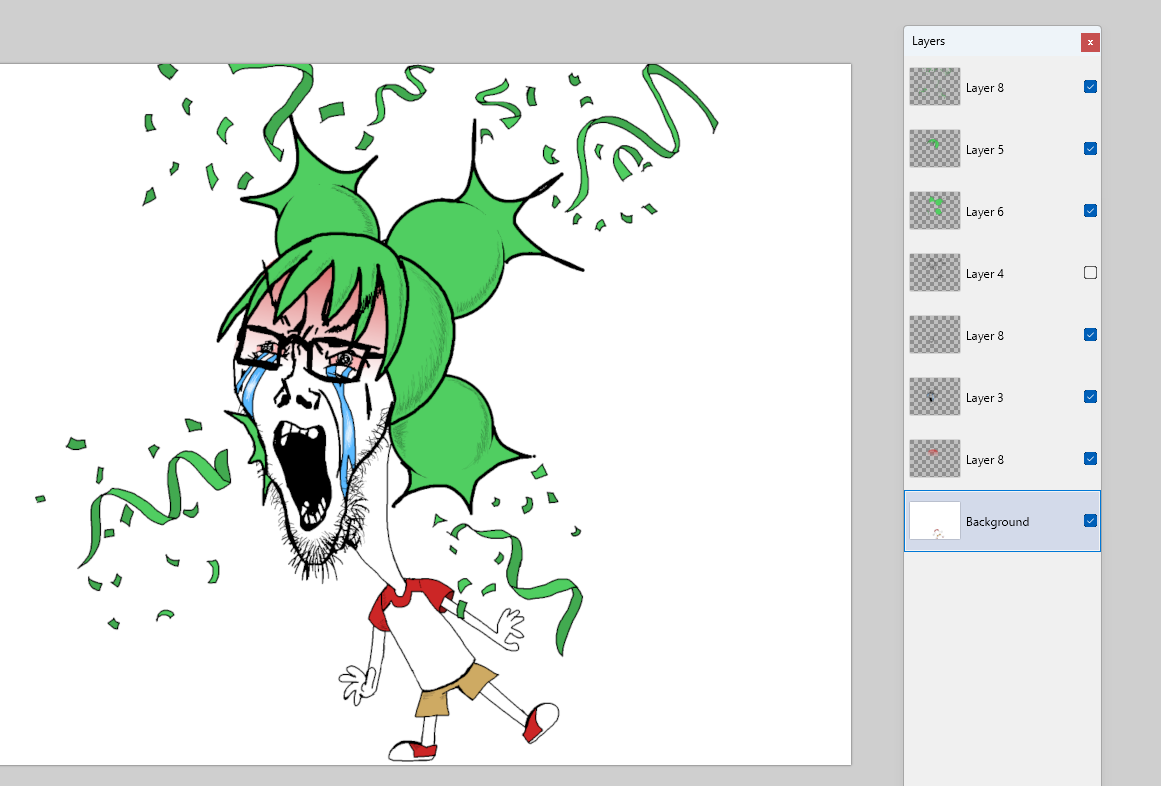Click the Background layer thumbnail
The height and width of the screenshot is (786, 1161).
[934, 521]
